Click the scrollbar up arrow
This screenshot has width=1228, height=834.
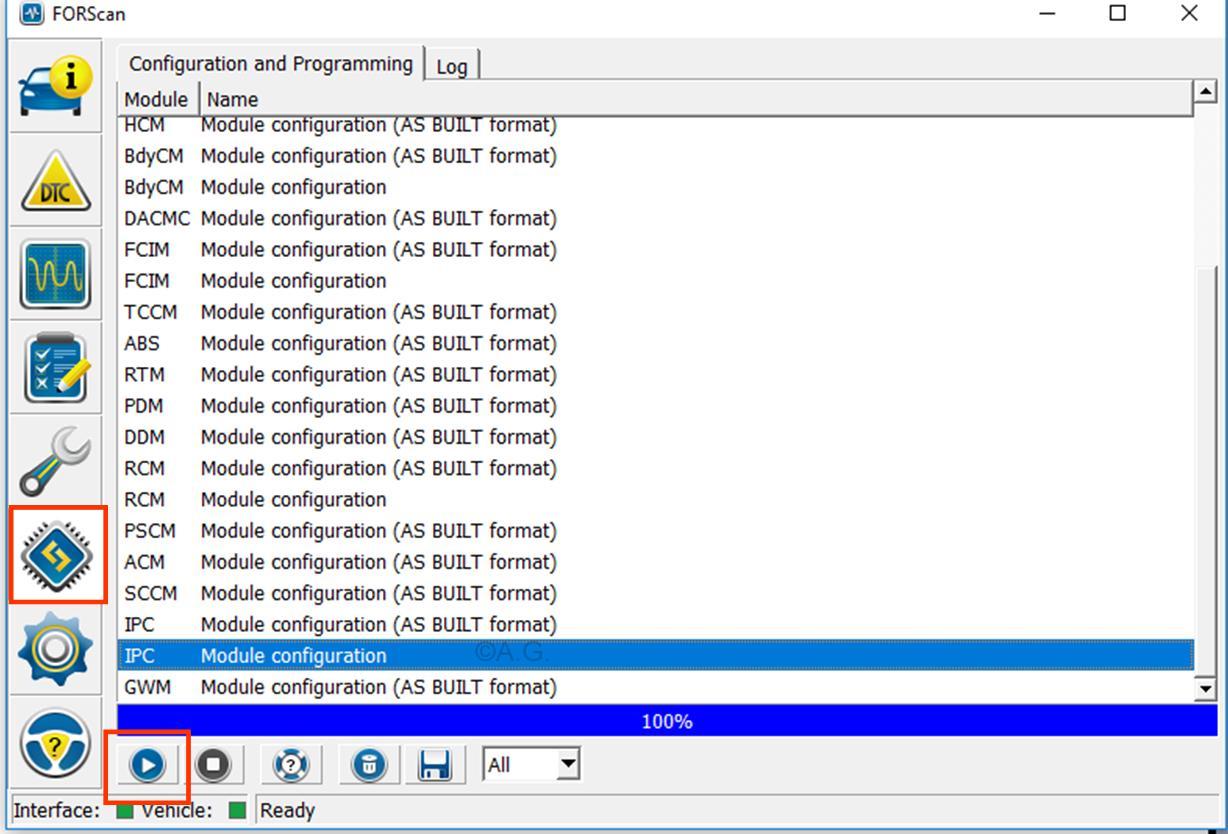[x=1205, y=91]
